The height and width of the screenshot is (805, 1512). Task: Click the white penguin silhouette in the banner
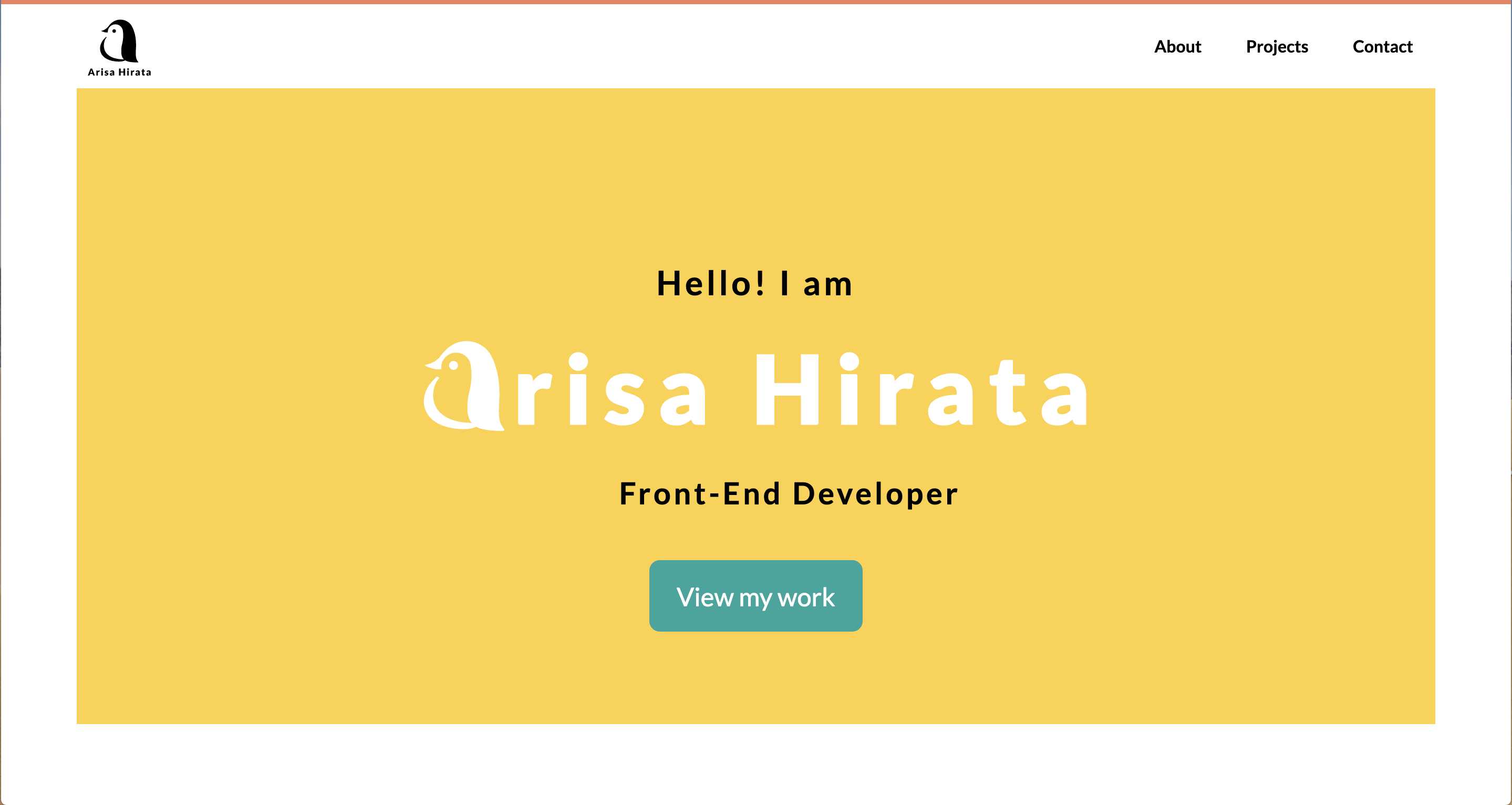click(x=464, y=388)
